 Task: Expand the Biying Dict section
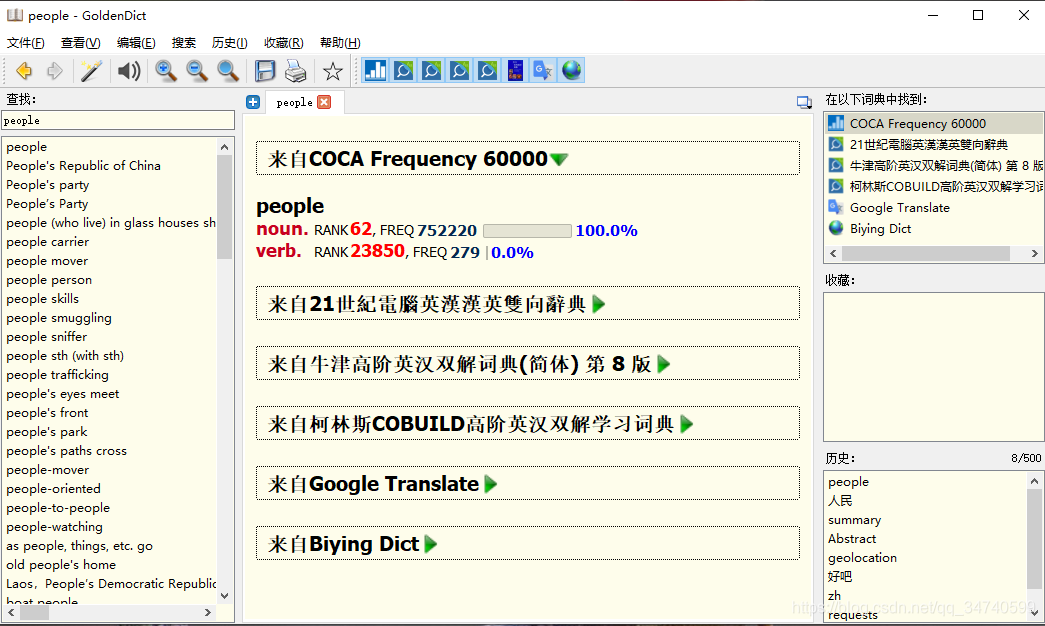point(431,544)
